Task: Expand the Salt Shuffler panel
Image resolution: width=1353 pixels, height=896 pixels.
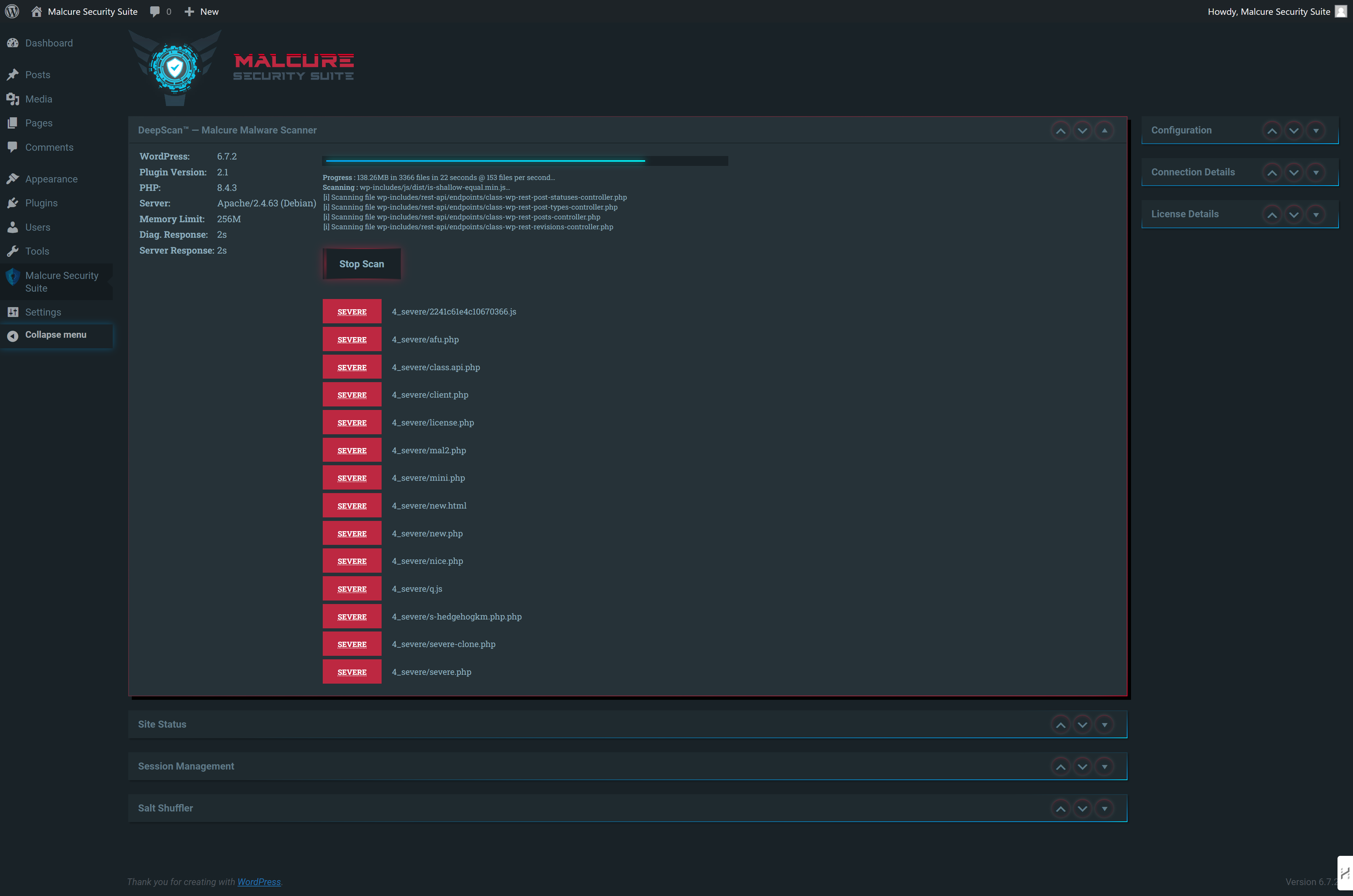Action: [x=1104, y=809]
